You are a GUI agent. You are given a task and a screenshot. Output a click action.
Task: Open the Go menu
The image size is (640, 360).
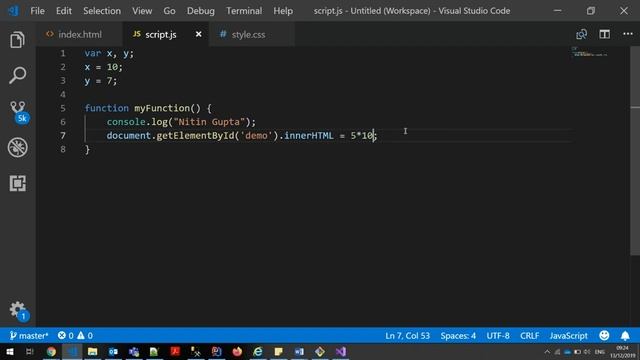coord(169,11)
